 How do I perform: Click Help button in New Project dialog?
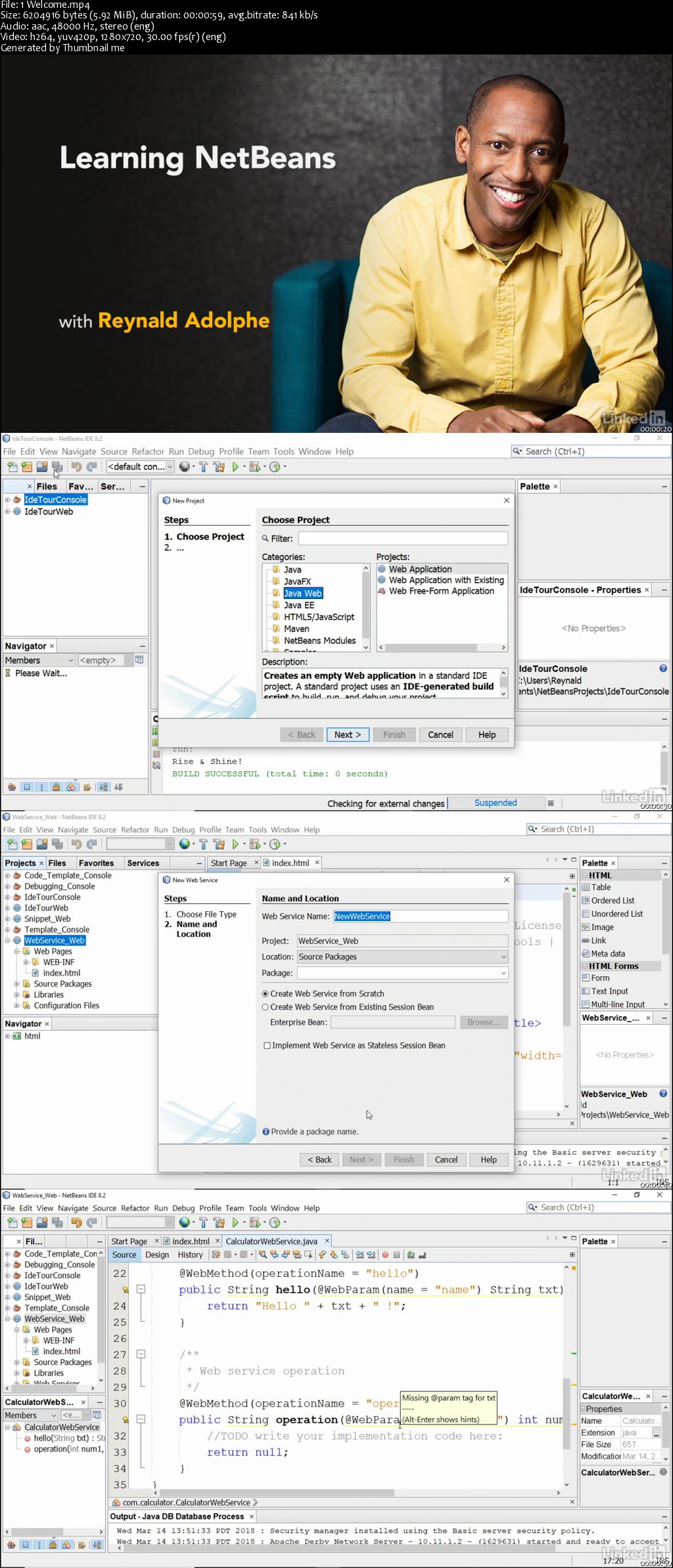[x=487, y=734]
